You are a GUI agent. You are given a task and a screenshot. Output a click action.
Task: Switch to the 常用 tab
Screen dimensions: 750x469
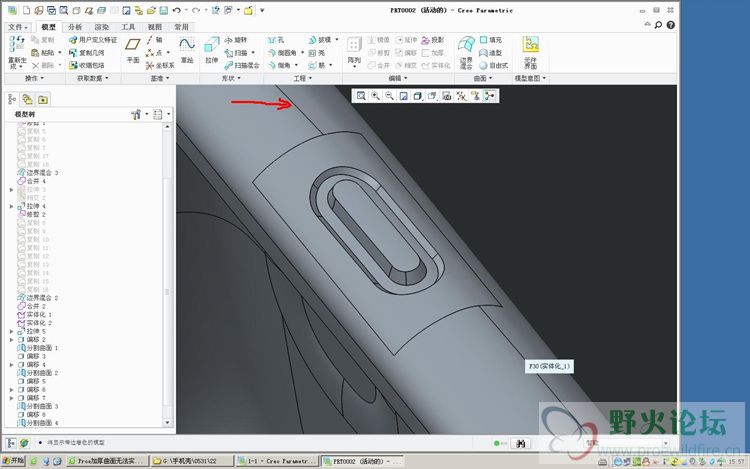[181, 27]
